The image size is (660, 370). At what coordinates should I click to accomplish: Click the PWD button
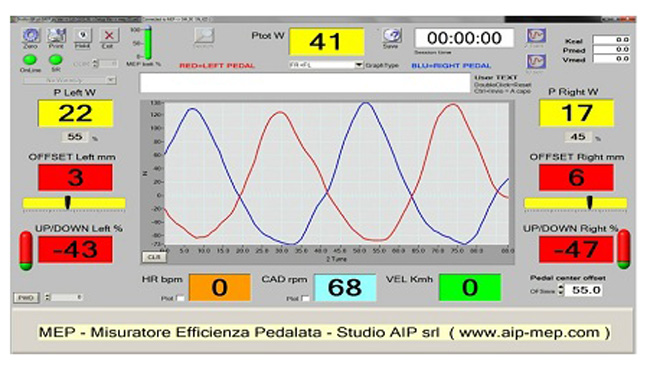(x=26, y=298)
